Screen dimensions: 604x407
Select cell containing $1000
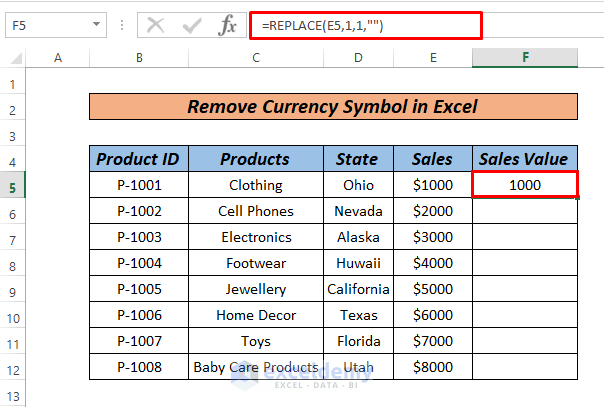433,185
